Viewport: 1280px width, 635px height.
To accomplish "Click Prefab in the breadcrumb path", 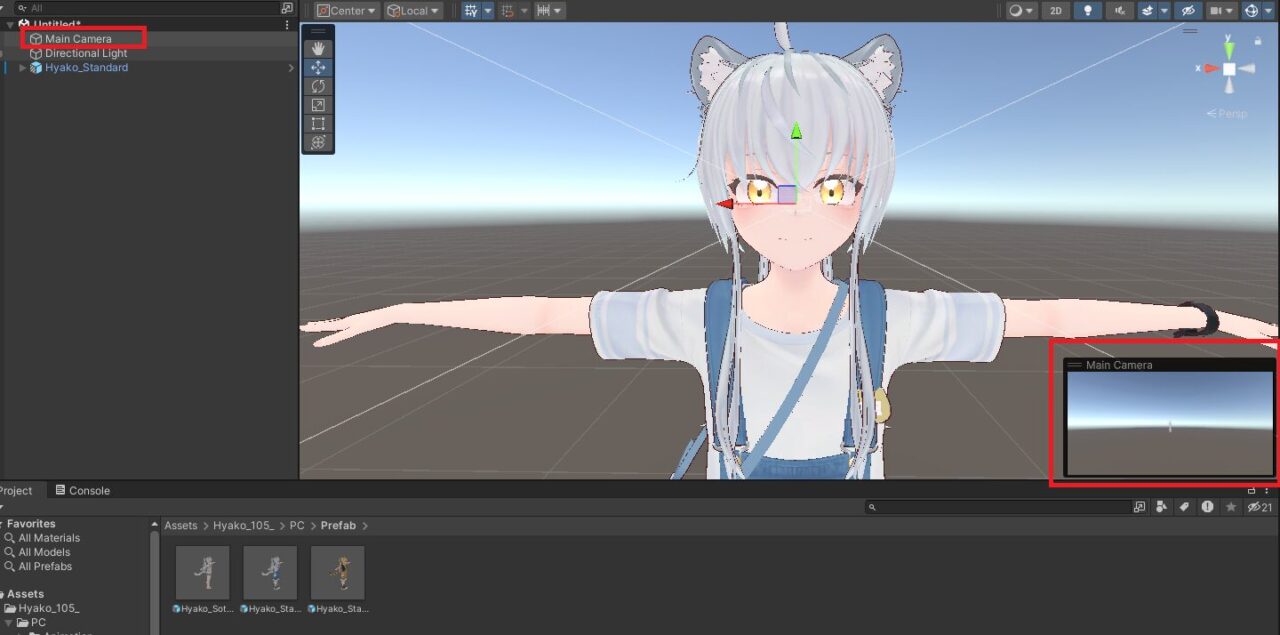I will click(339, 525).
